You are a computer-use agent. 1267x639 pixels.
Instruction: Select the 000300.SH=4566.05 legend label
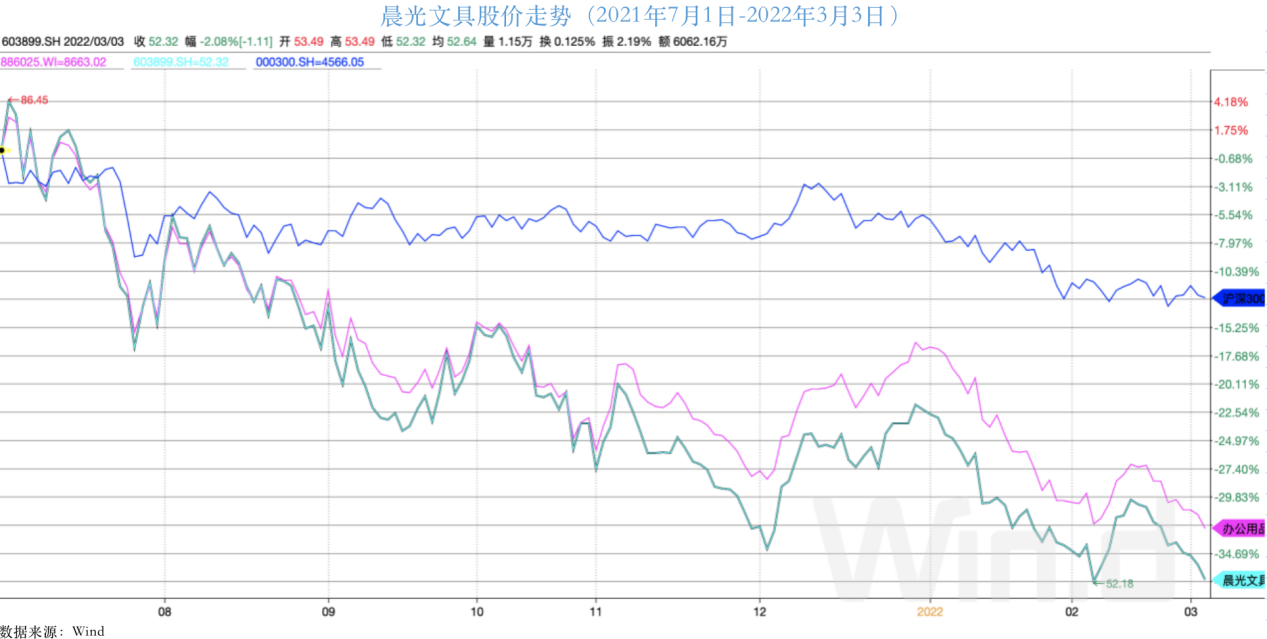tap(309, 62)
